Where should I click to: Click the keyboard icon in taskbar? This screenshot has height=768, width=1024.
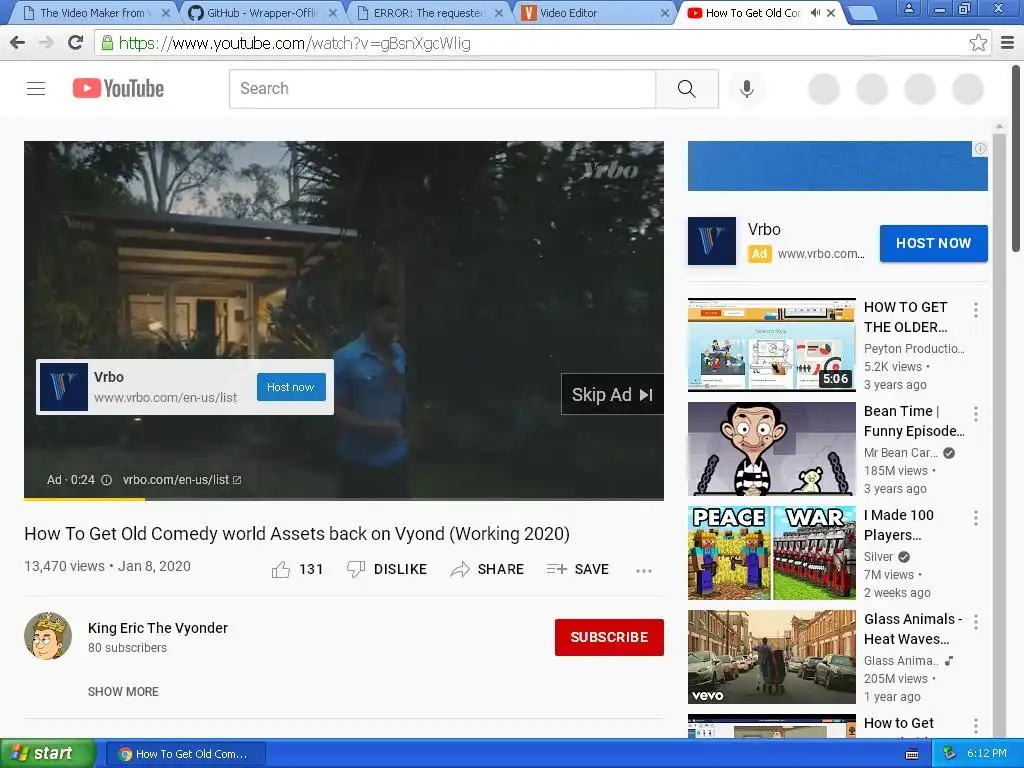pyautogui.click(x=912, y=754)
